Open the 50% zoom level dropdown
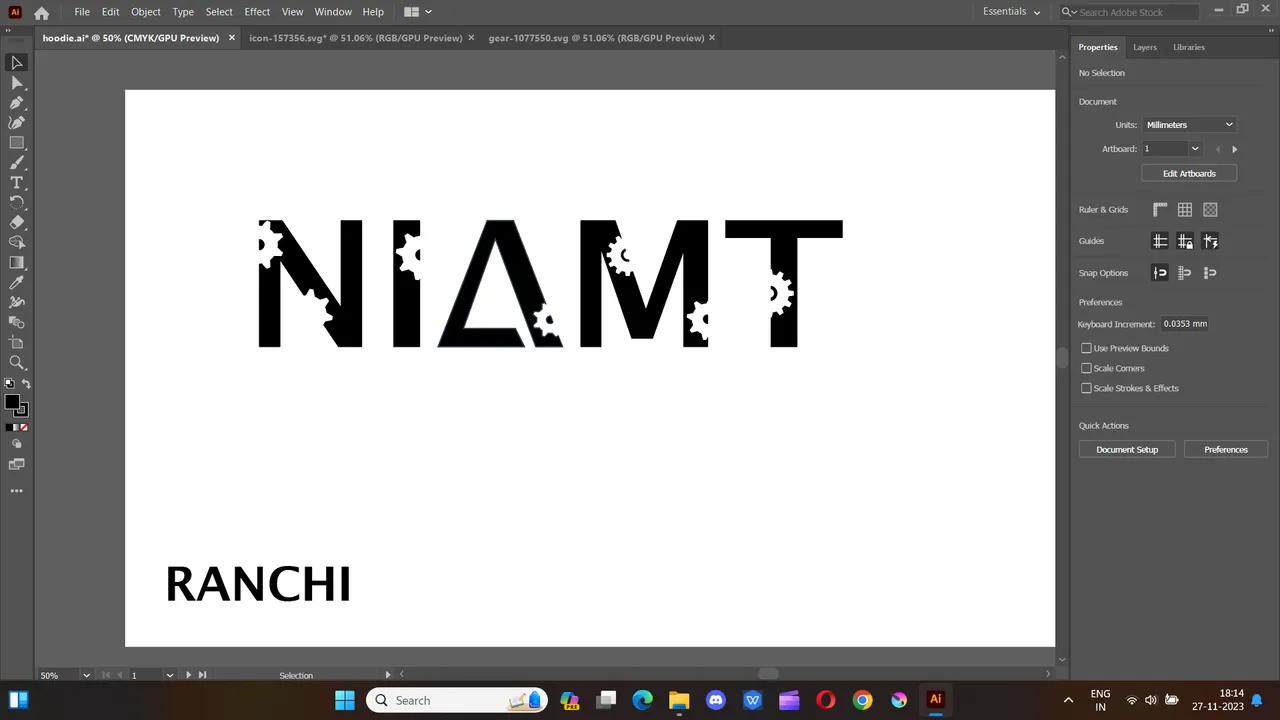This screenshot has height=720, width=1280. pyautogui.click(x=87, y=675)
